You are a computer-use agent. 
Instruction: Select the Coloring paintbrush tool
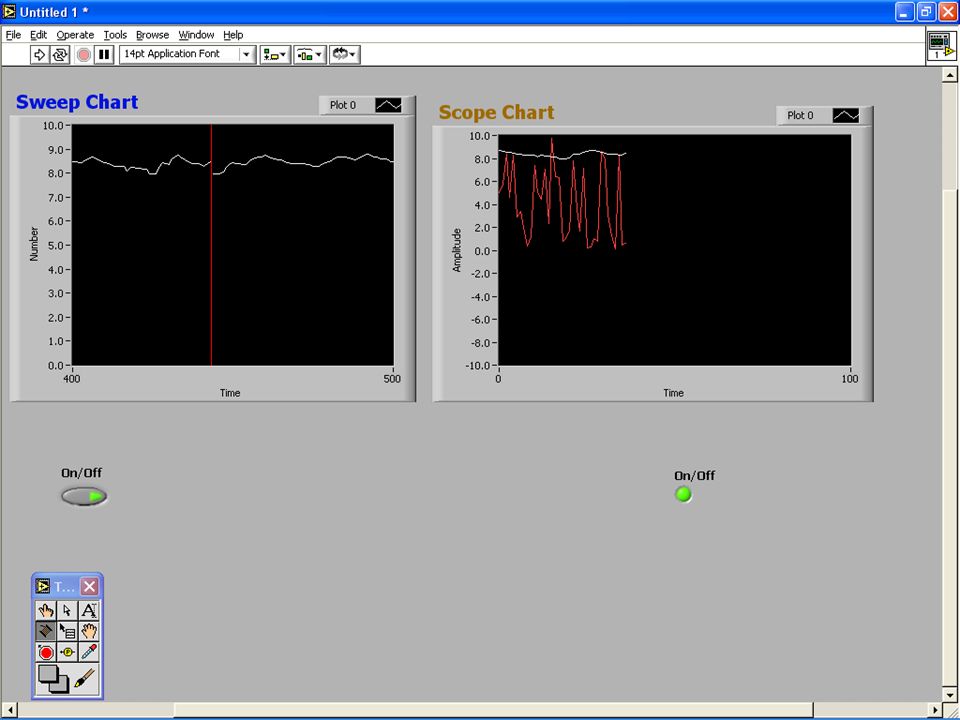[x=84, y=678]
